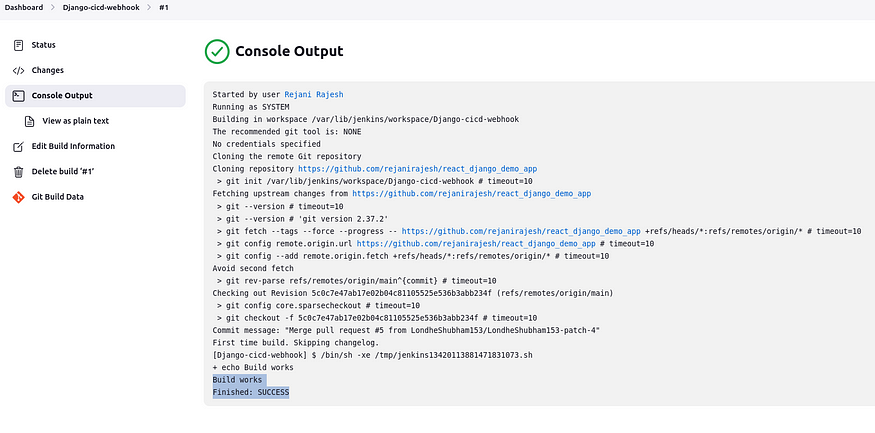This screenshot has height=433, width=875.
Task: Click 'Cloning the remote Git repository' line
Action: tap(287, 156)
